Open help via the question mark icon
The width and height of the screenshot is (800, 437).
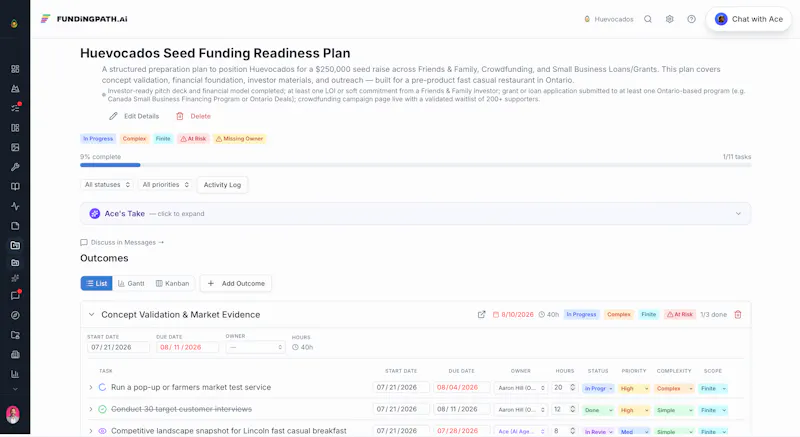coord(691,19)
